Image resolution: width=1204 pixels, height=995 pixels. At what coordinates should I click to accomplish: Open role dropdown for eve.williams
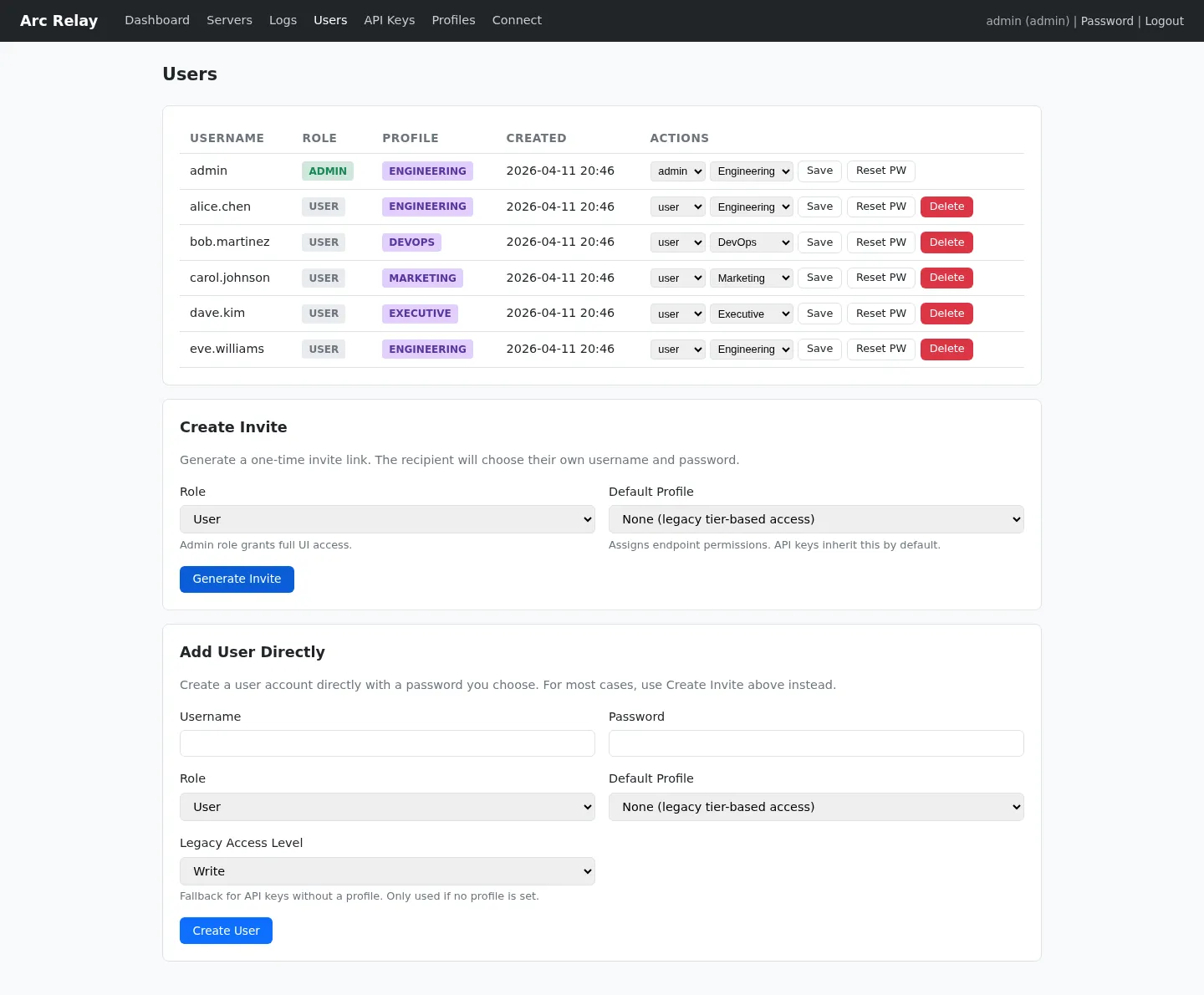678,350
